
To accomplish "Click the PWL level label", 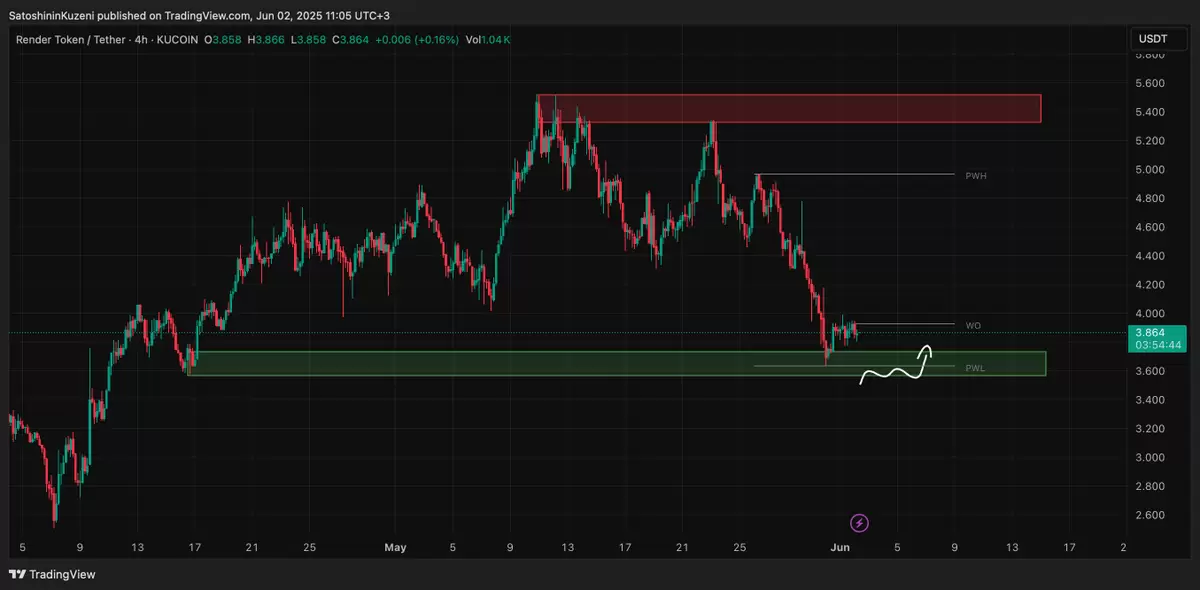I will tap(975, 368).
